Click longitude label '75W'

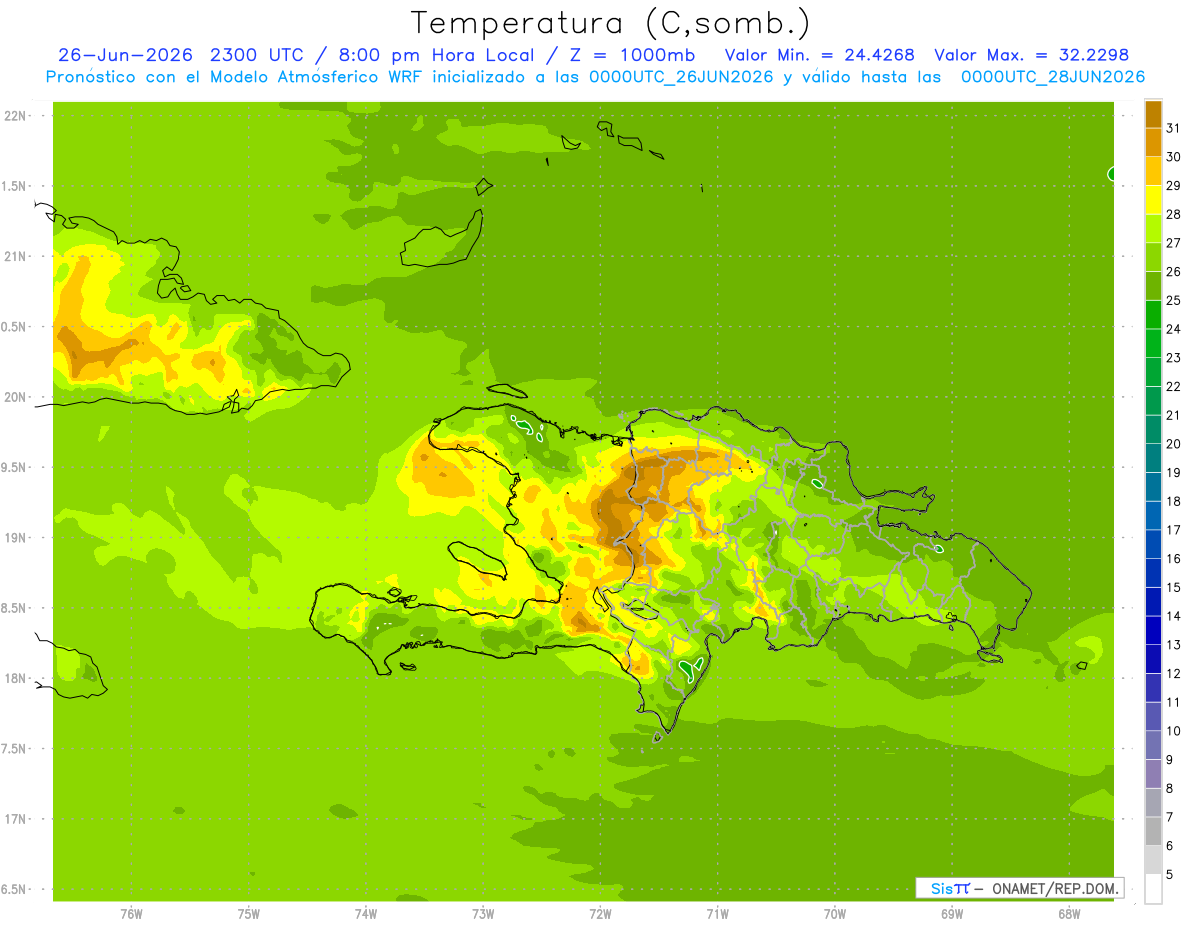pos(249,914)
